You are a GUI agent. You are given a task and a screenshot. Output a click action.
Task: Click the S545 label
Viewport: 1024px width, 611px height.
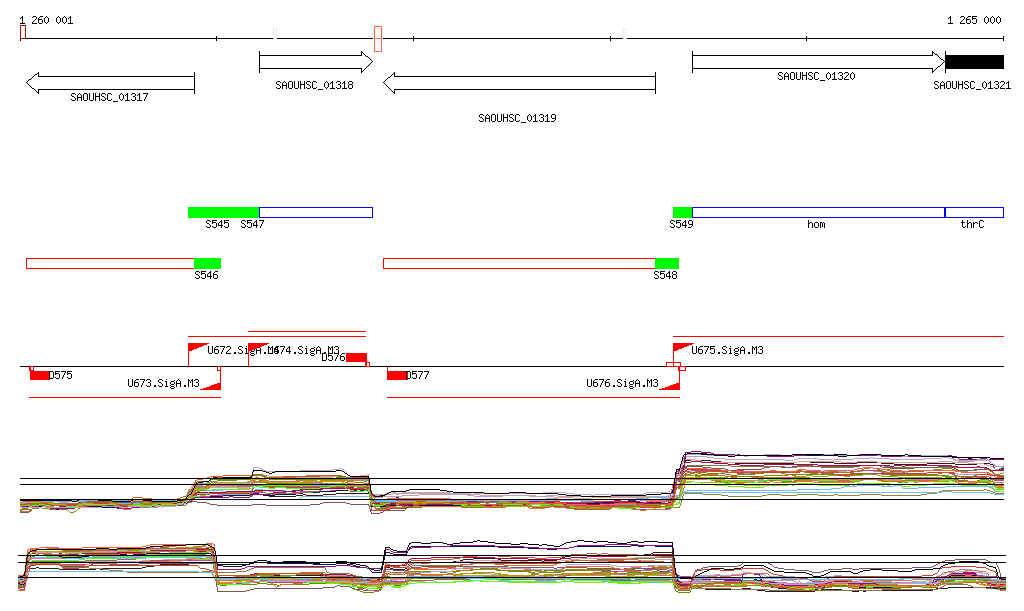[217, 225]
